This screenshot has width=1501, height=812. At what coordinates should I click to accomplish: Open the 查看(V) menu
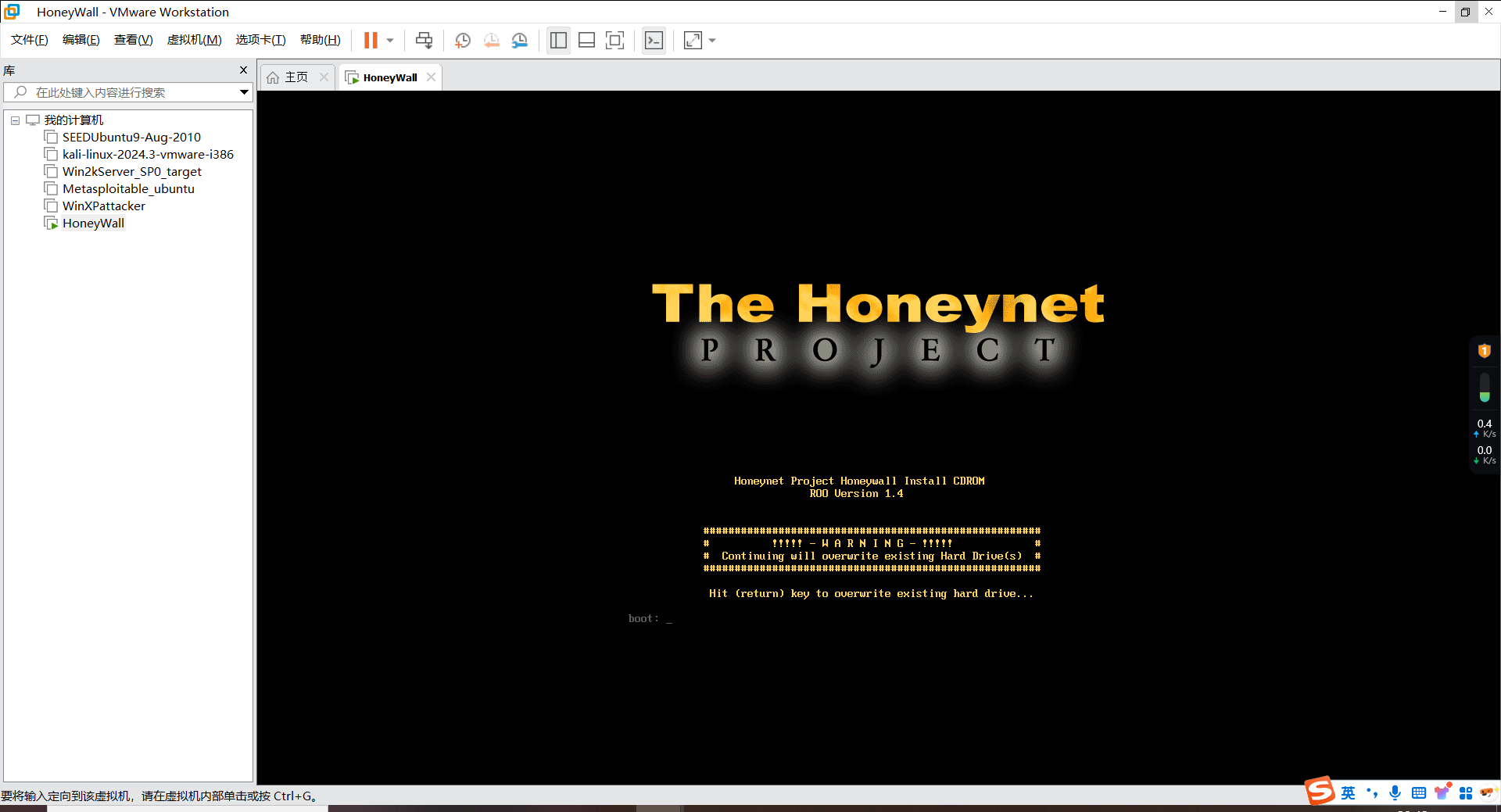coord(133,40)
